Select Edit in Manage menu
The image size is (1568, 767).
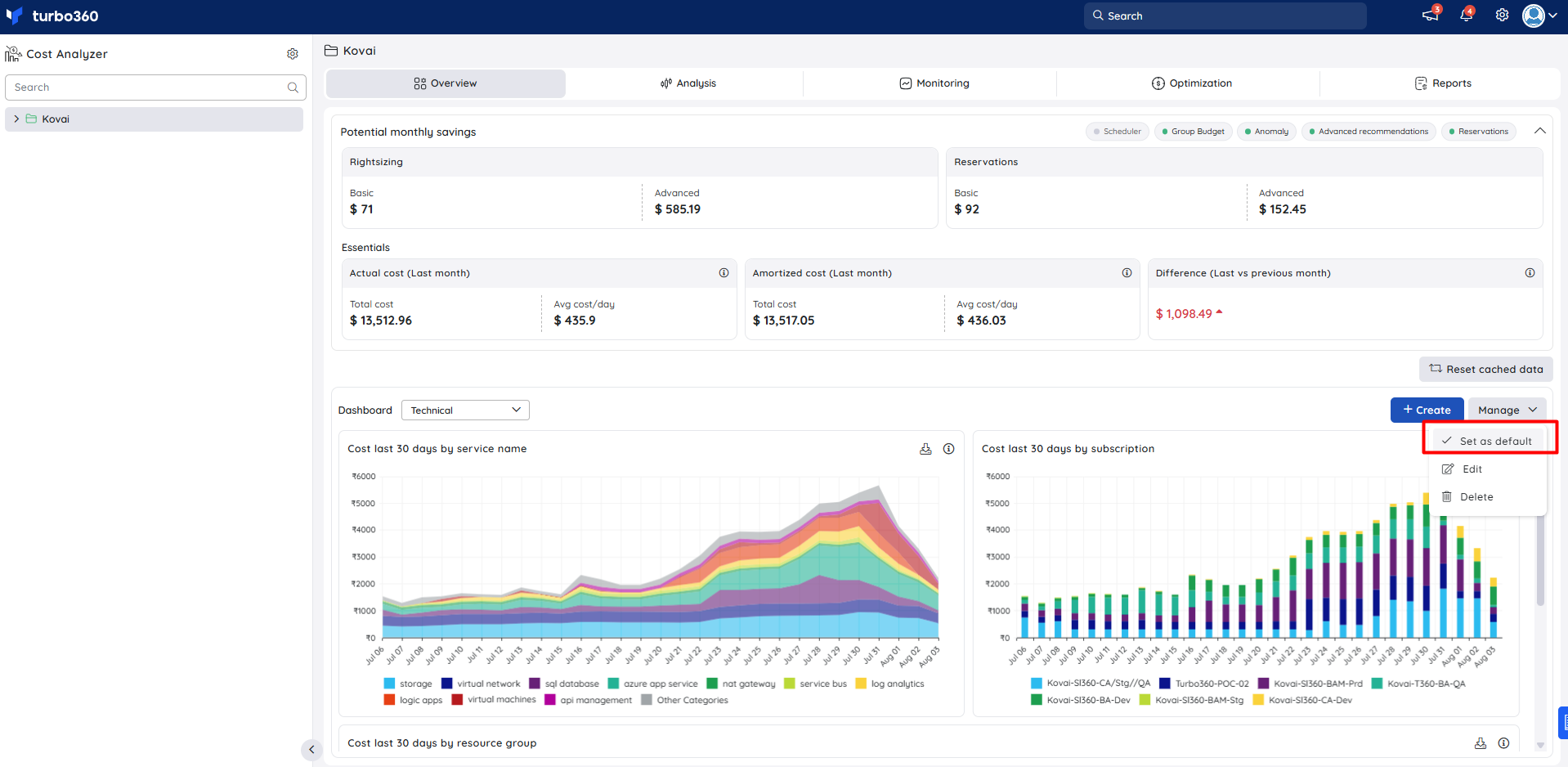[x=1487, y=469]
